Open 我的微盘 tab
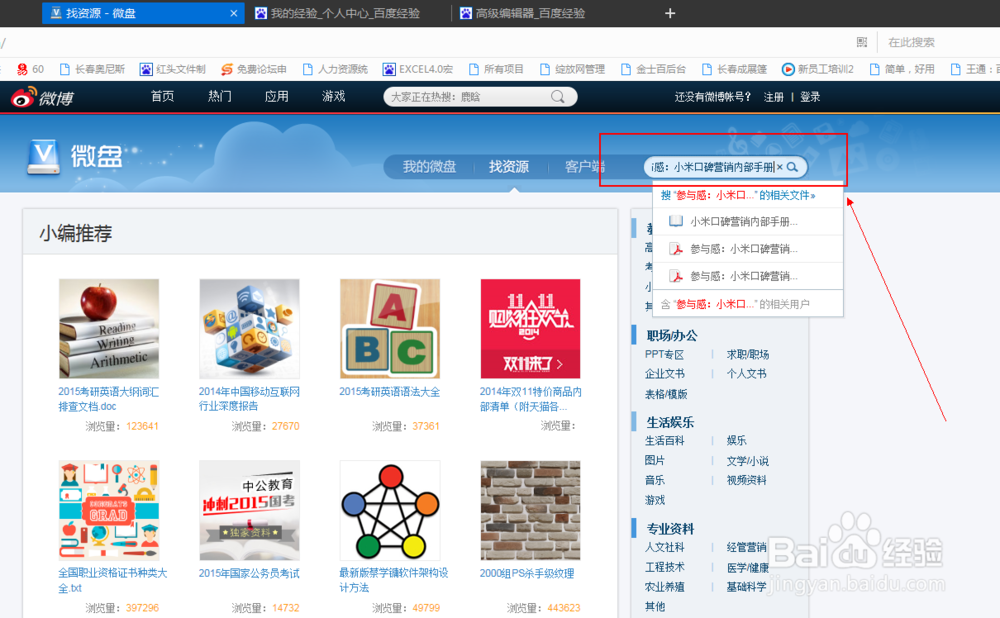 [429, 167]
